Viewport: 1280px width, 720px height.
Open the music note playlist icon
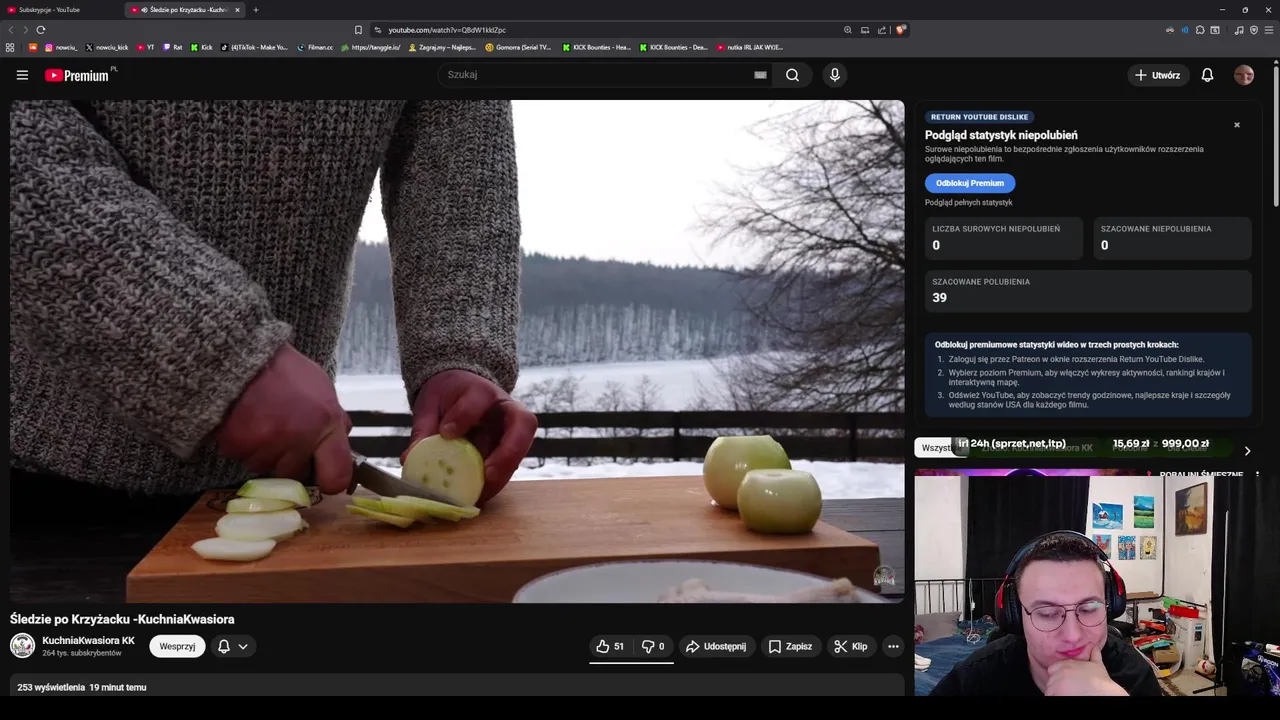point(1239,30)
